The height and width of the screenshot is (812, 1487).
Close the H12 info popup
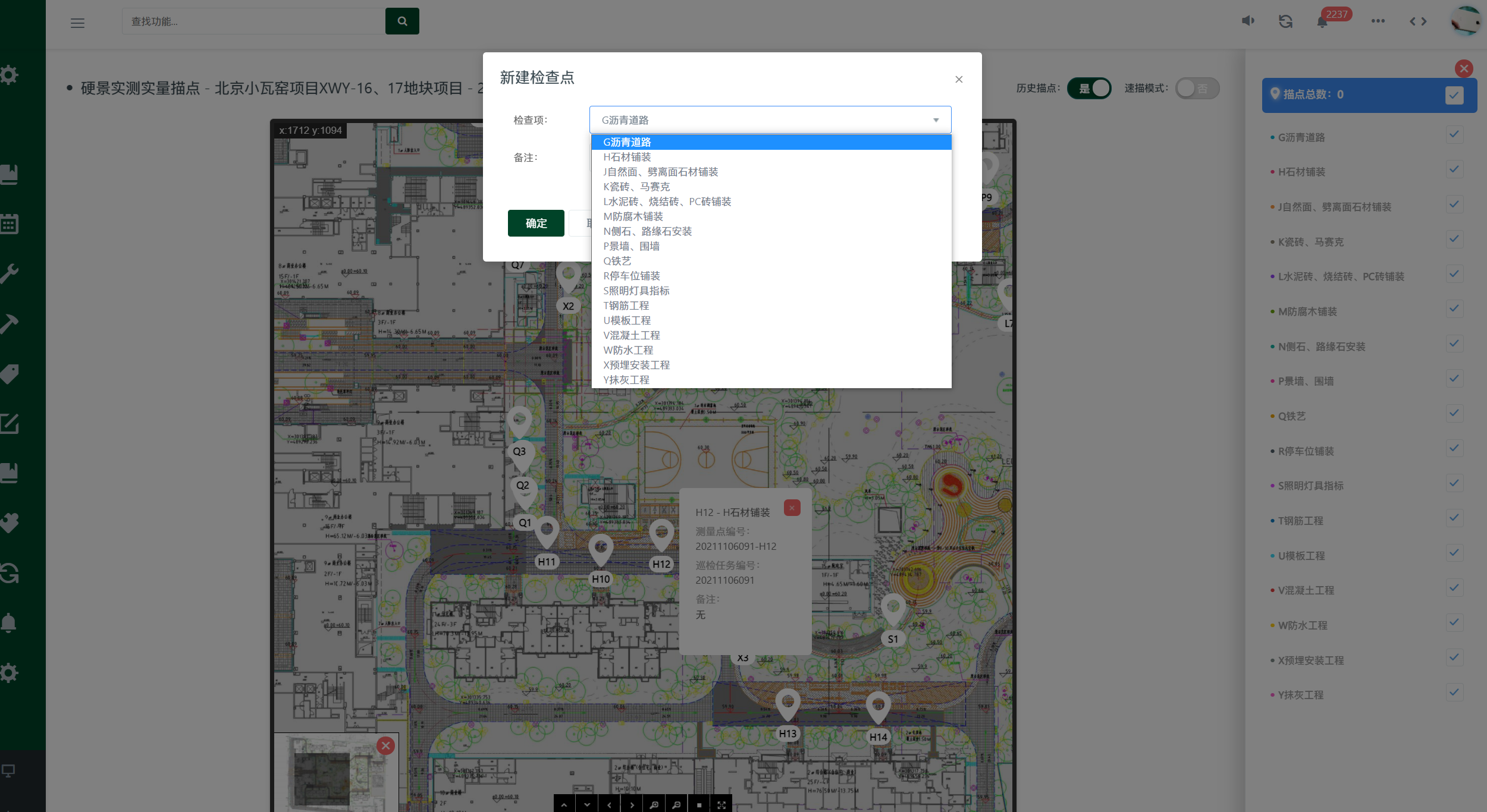[792, 508]
